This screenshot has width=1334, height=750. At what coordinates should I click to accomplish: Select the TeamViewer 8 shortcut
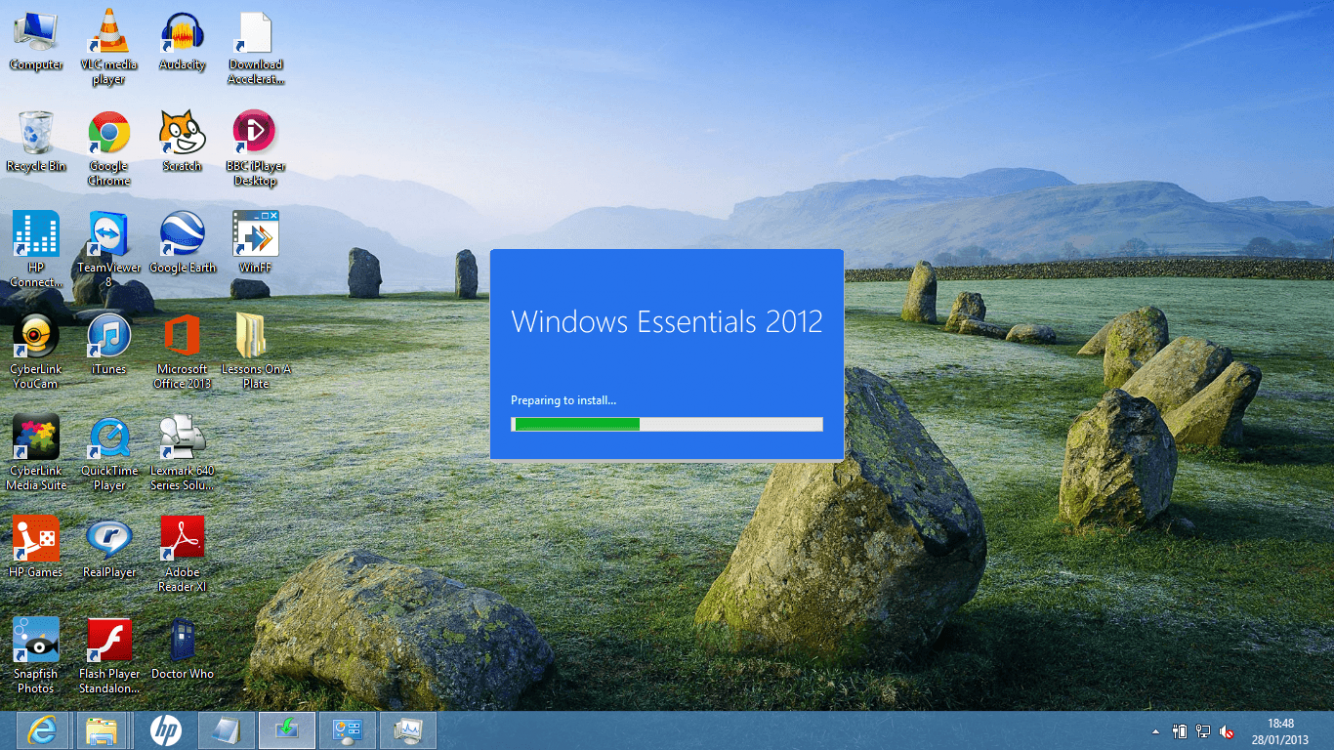coord(109,249)
